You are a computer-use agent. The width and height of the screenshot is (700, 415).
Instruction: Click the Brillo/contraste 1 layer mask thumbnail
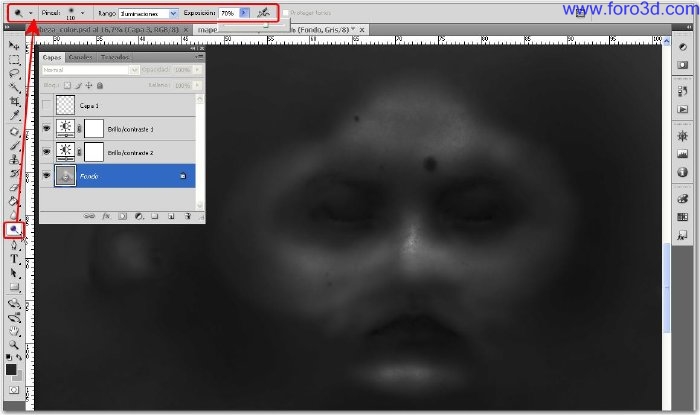(x=94, y=129)
